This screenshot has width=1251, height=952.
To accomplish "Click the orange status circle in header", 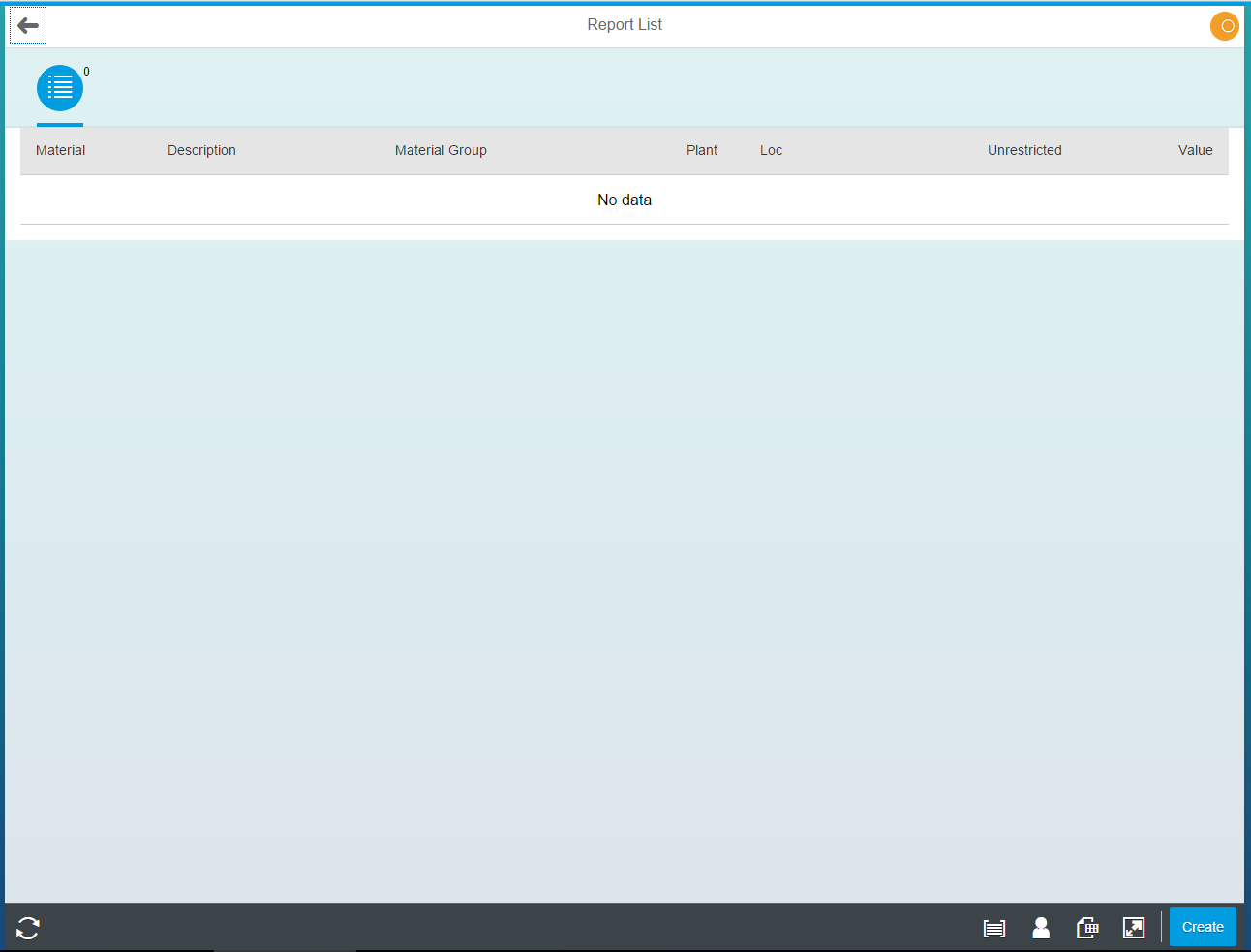I will click(x=1224, y=26).
